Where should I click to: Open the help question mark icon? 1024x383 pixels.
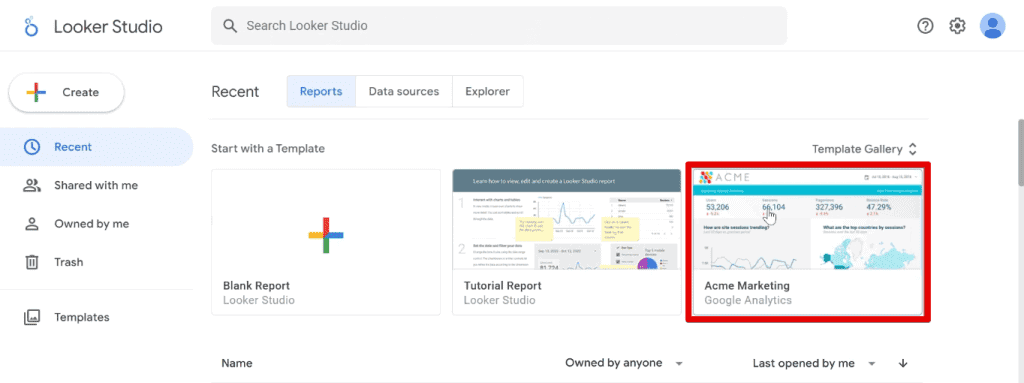(x=925, y=26)
